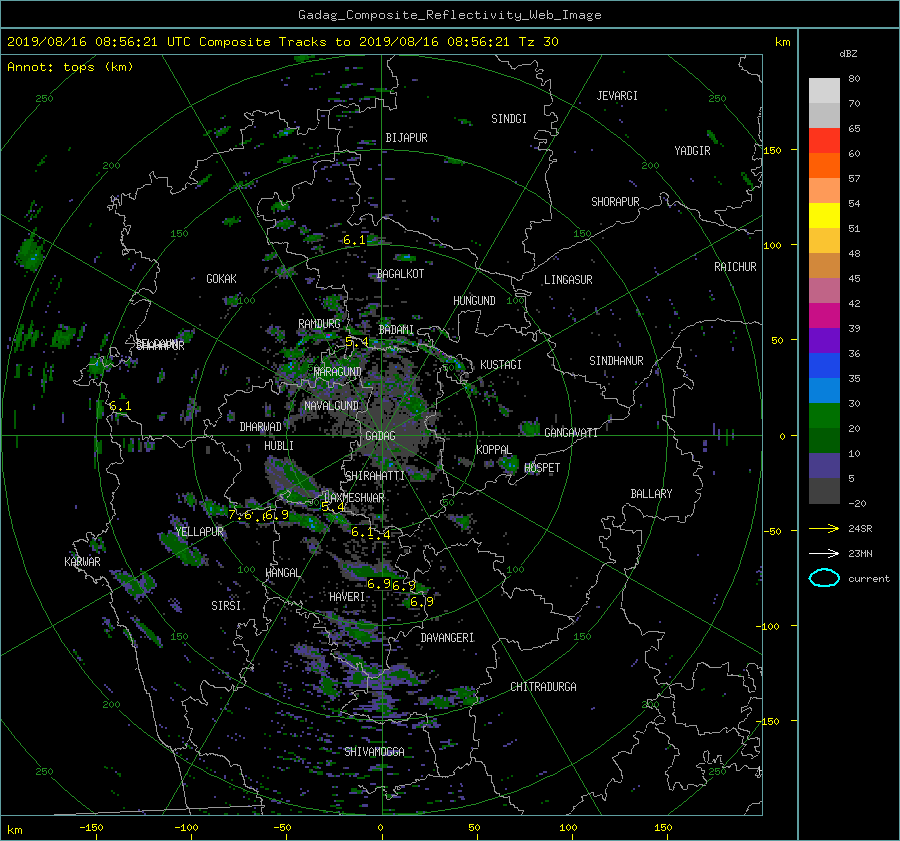Image resolution: width=900 pixels, height=841 pixels.
Task: Select the red 60 dBZ color swatch
Action: click(824, 141)
